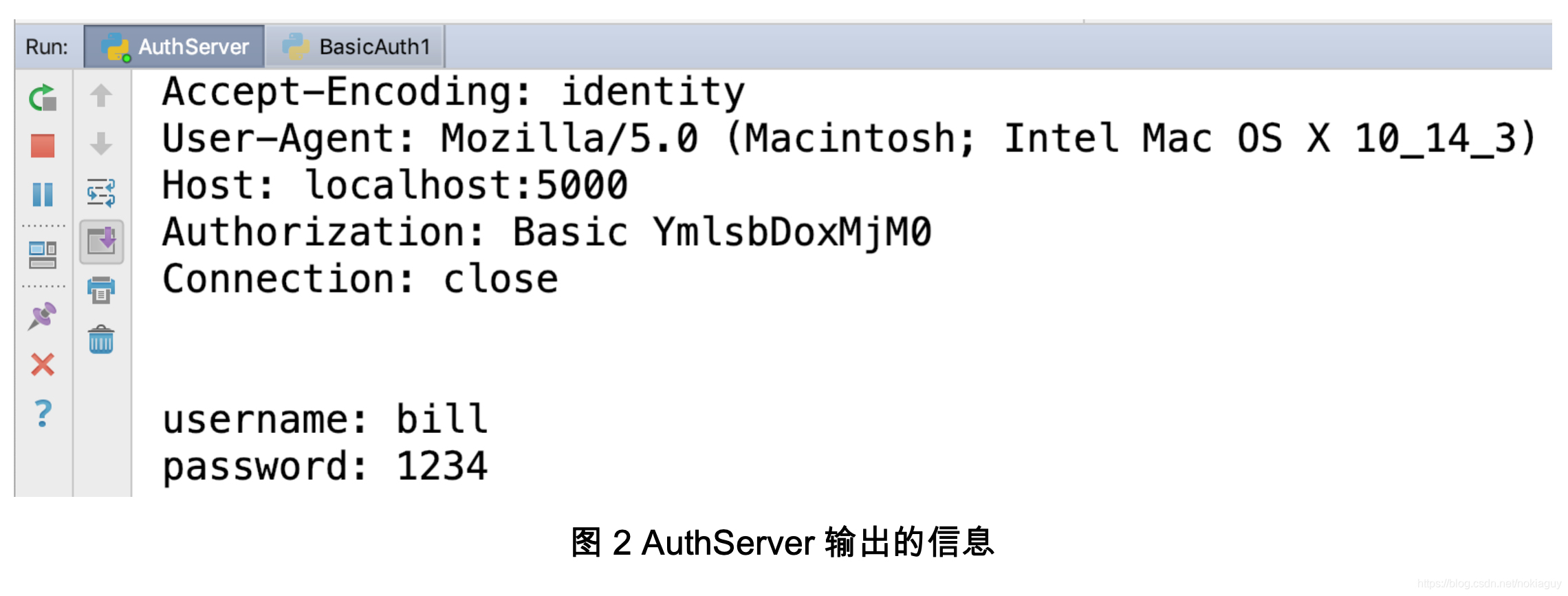Navigate down the stack trace
This screenshot has height=596, width=1568.
[101, 145]
